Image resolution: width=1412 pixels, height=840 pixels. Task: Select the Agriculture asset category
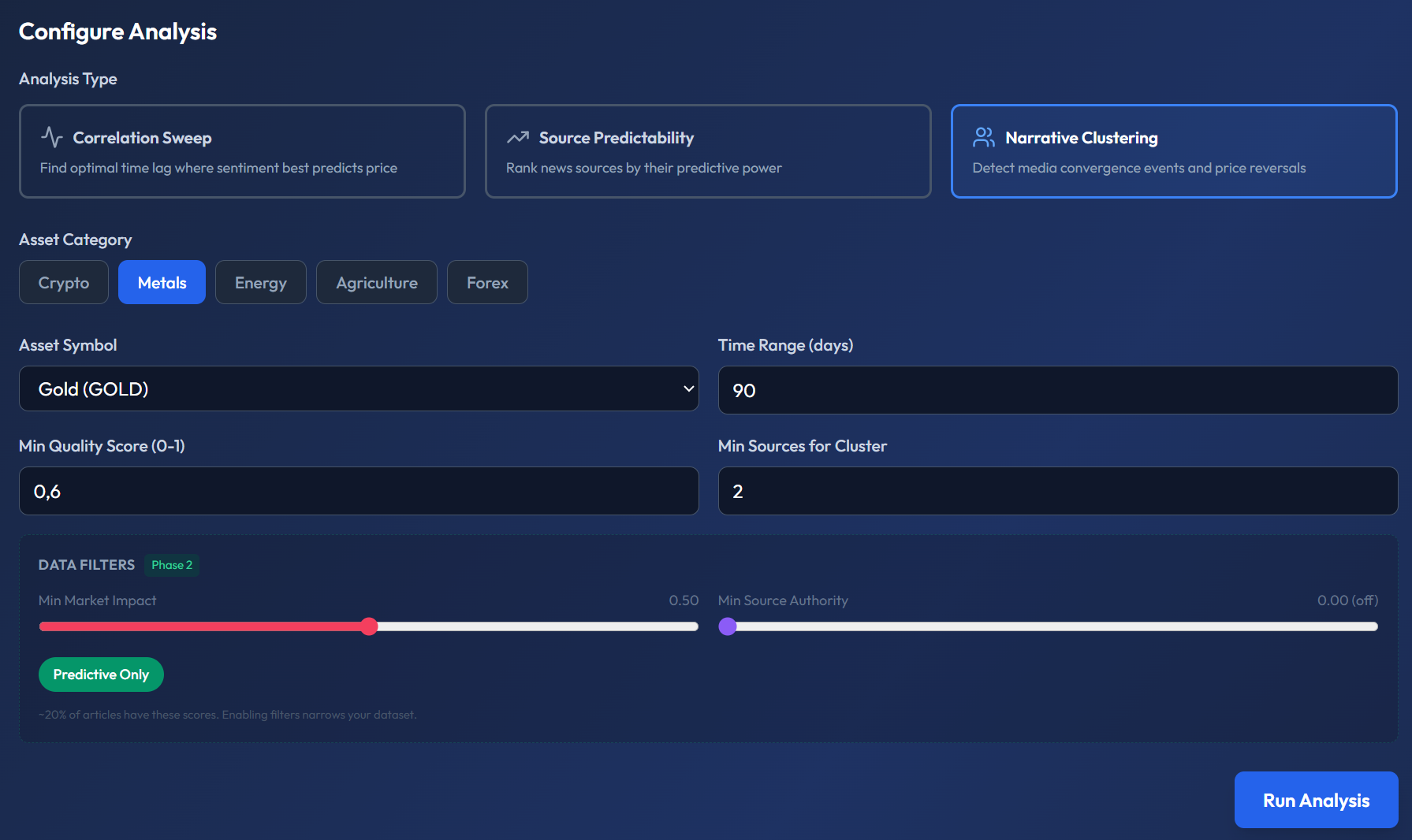pos(376,282)
